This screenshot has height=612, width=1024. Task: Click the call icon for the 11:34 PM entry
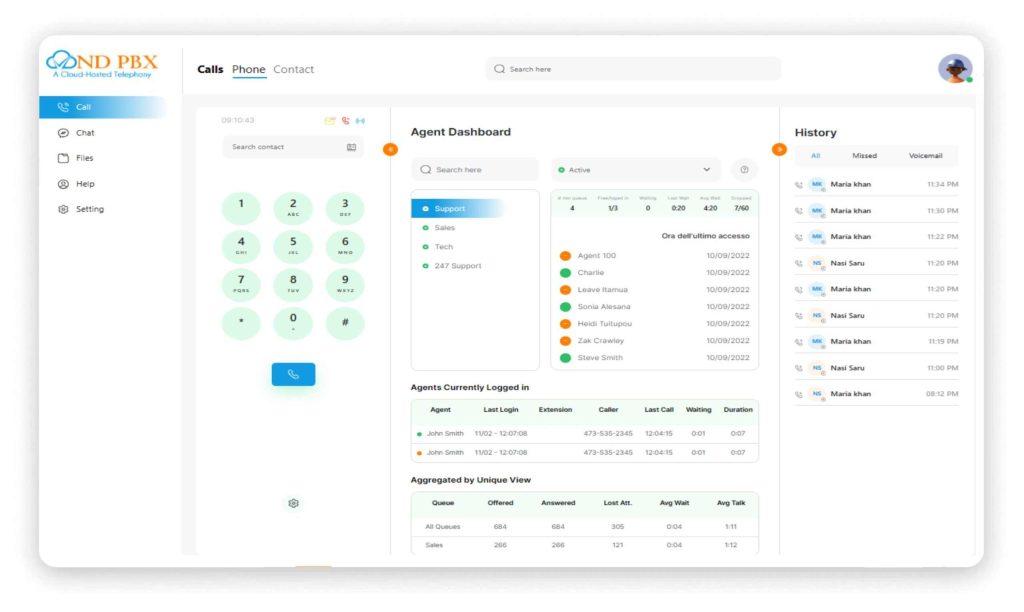(798, 185)
